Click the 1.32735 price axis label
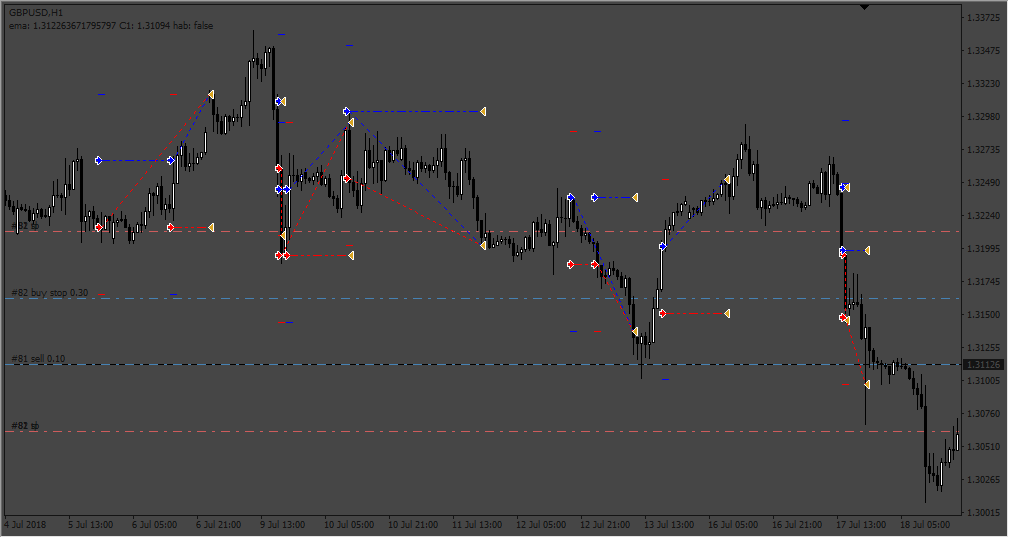This screenshot has height=538, width=1009. [x=984, y=149]
